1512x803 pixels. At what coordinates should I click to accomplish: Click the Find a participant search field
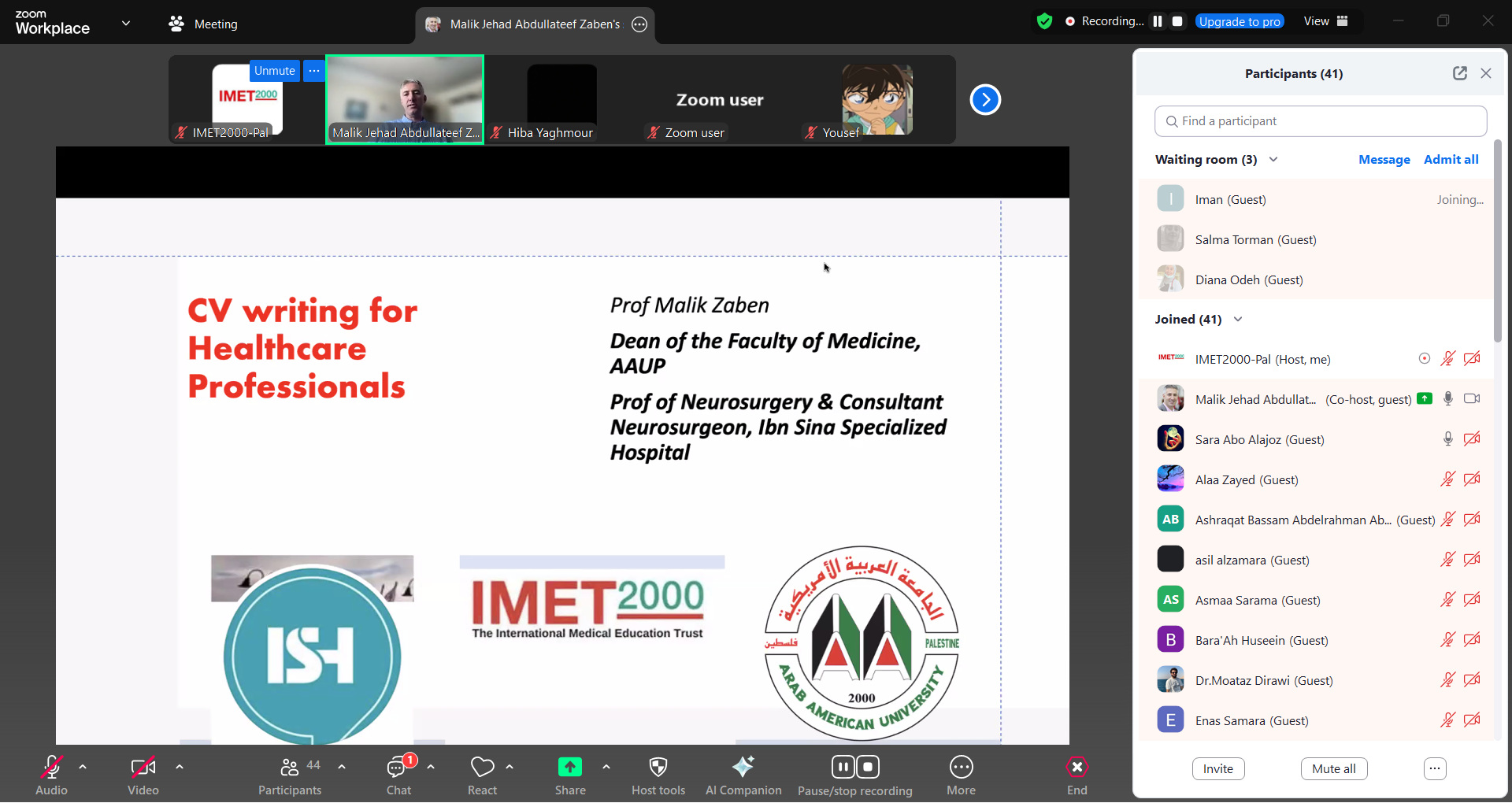tap(1321, 121)
